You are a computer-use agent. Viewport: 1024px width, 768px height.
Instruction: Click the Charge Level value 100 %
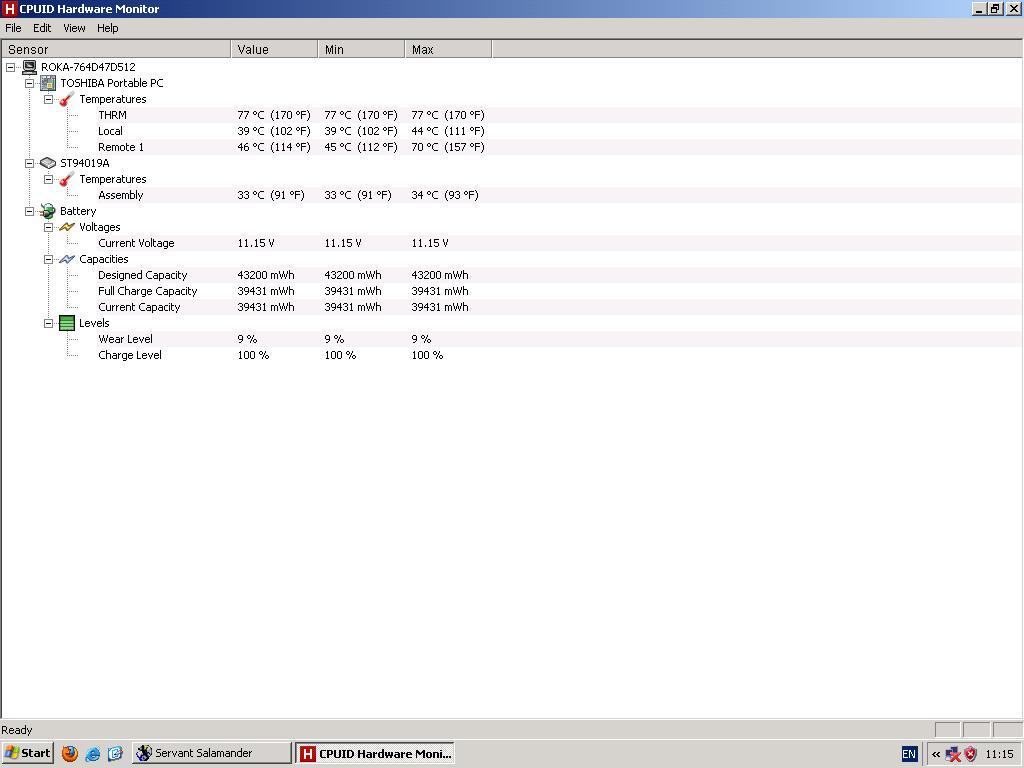(253, 355)
